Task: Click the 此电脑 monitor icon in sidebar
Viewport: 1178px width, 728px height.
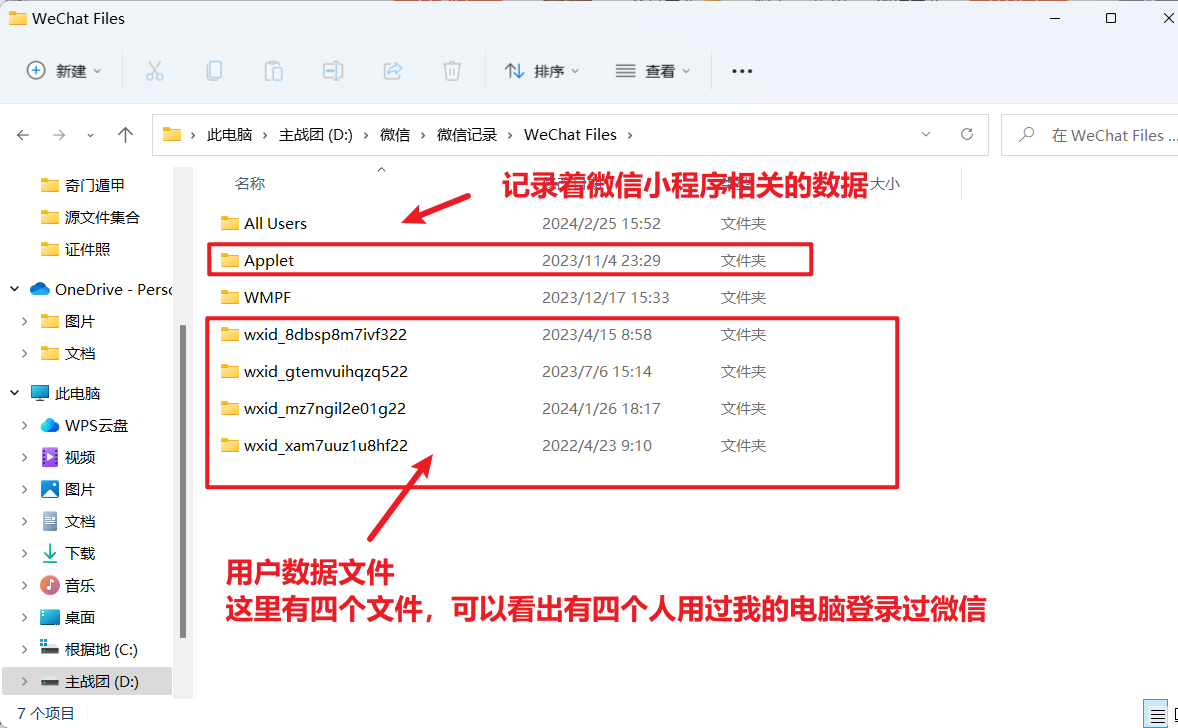Action: point(40,393)
